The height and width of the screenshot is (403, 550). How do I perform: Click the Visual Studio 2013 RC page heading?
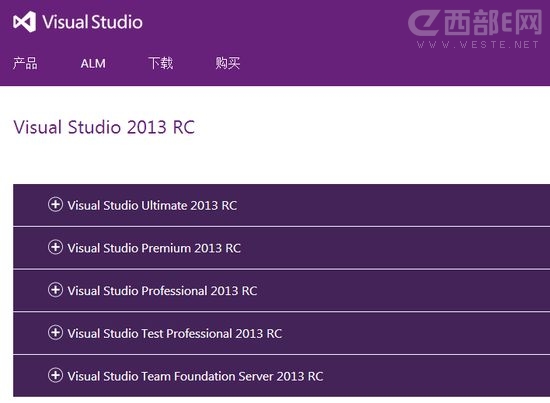[104, 127]
